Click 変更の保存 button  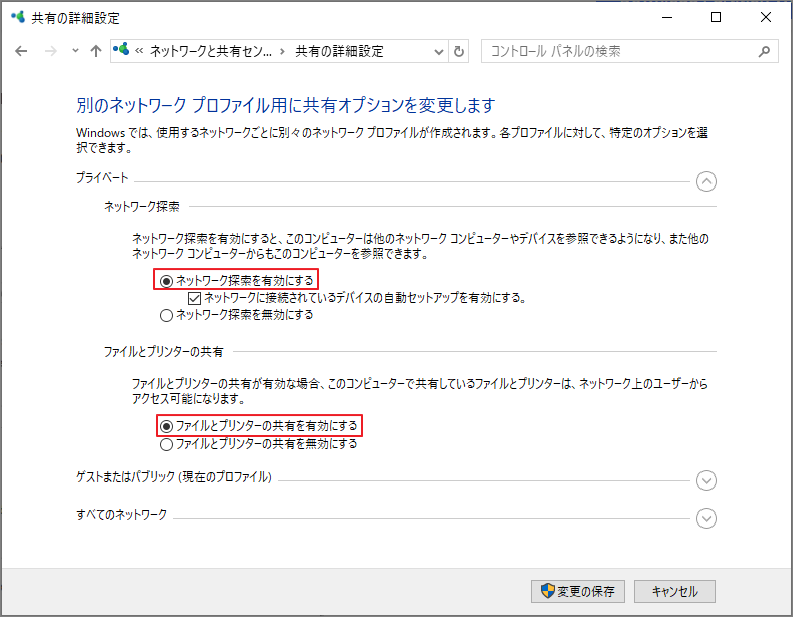click(578, 591)
